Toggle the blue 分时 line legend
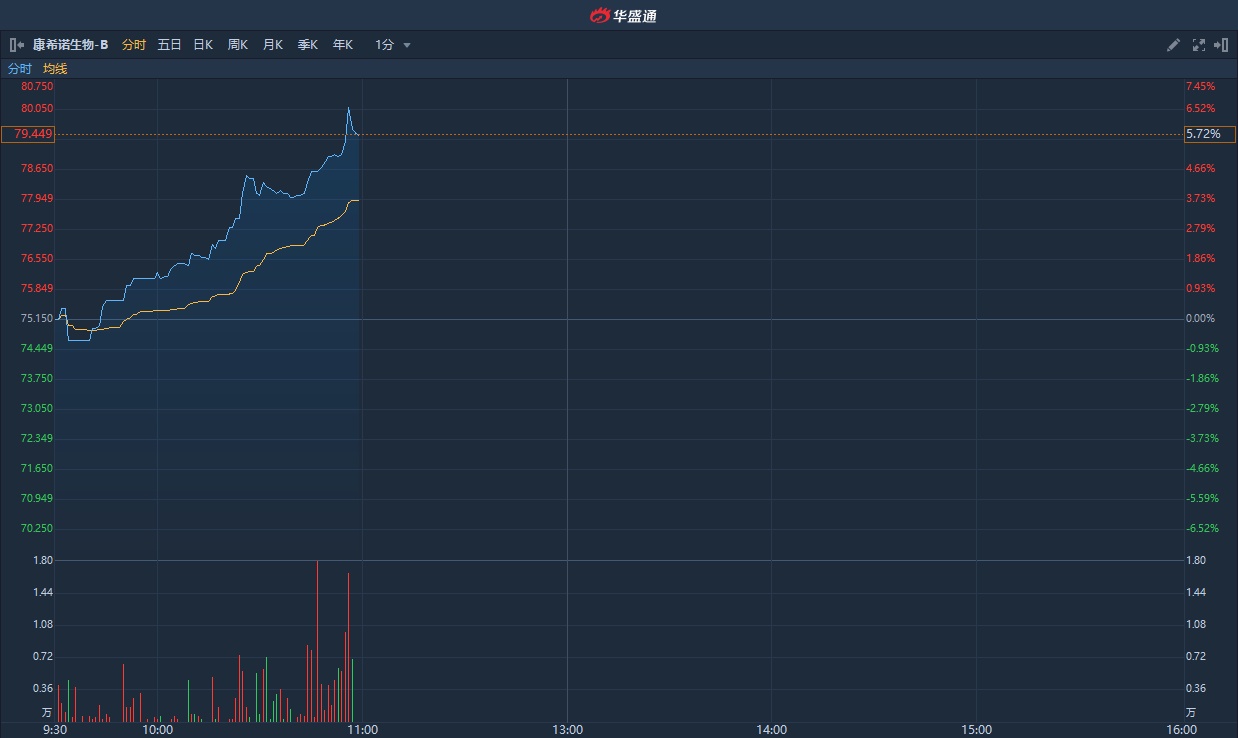This screenshot has width=1238, height=738. click(20, 69)
